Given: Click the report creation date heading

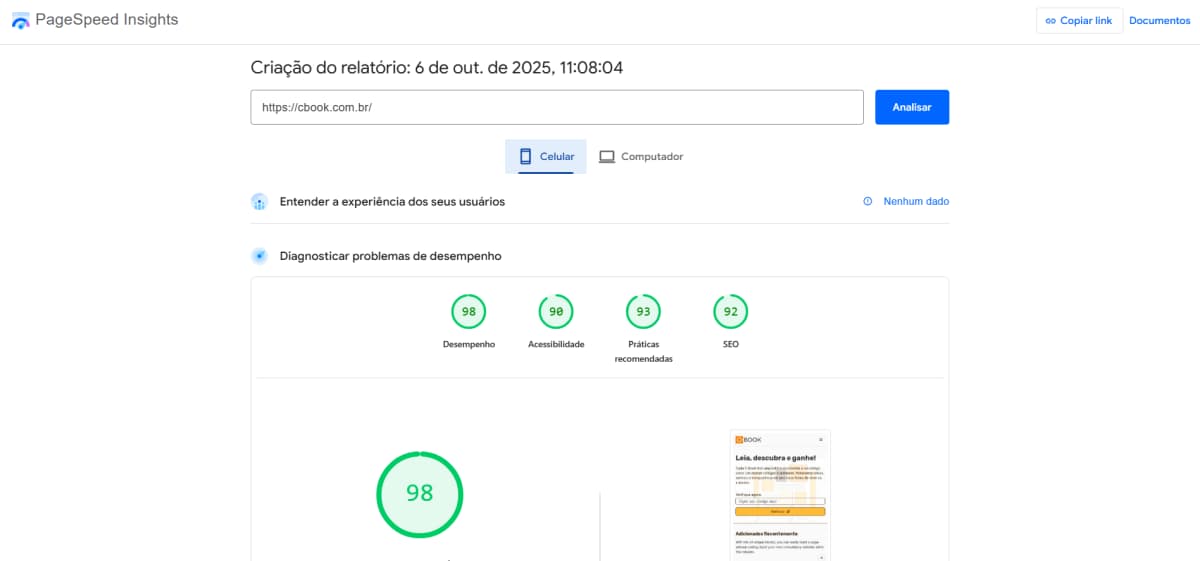Looking at the screenshot, I should pos(437,68).
